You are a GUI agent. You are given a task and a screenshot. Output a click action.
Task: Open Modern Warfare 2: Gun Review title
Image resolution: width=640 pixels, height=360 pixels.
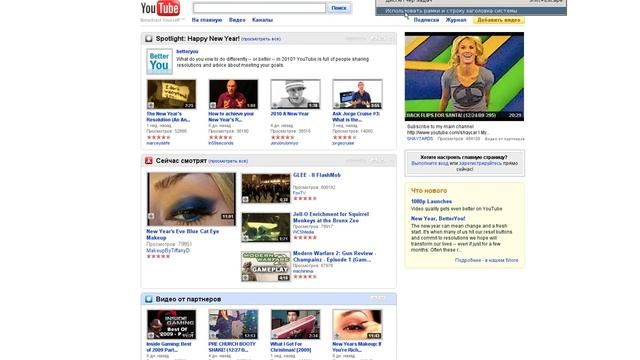pyautogui.click(x=334, y=256)
